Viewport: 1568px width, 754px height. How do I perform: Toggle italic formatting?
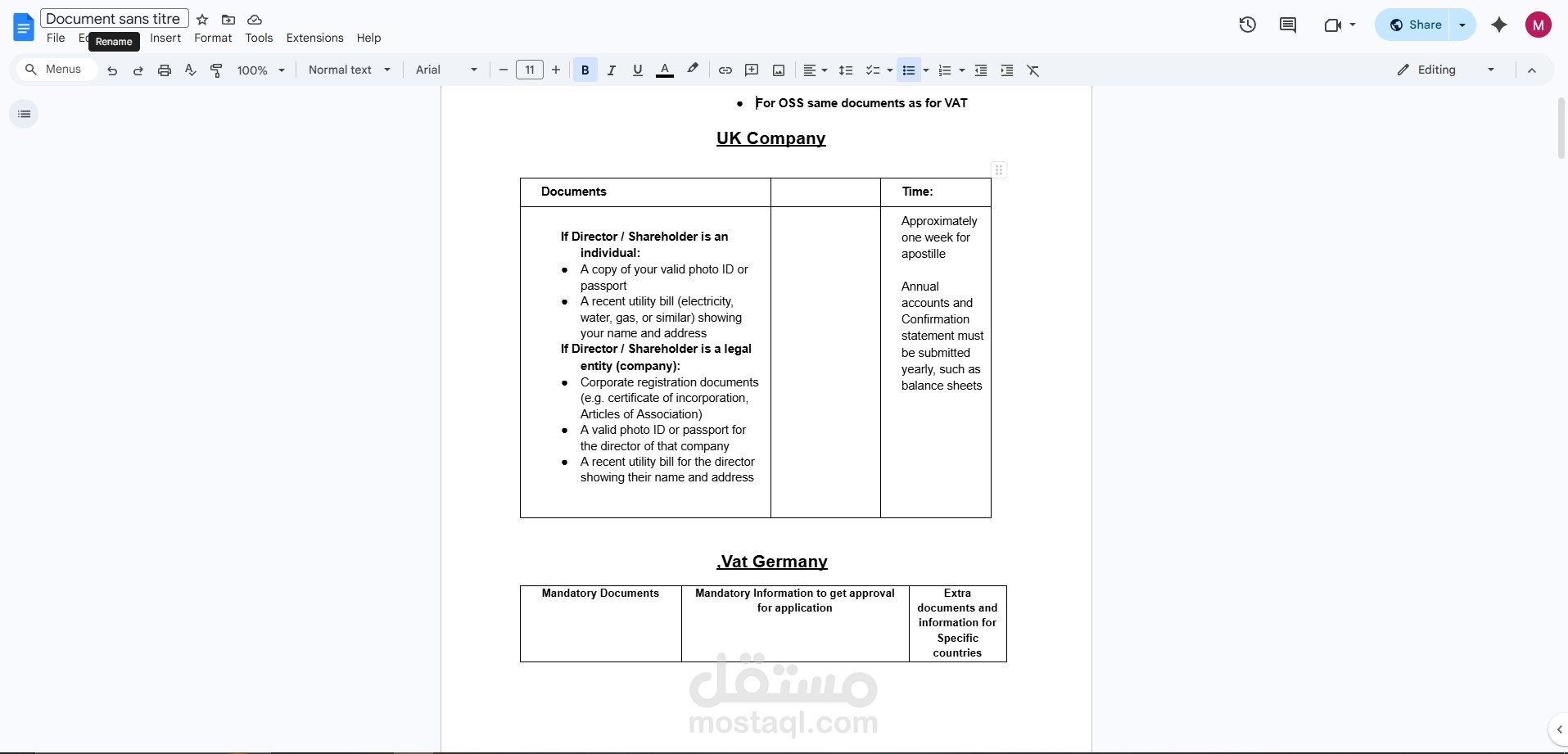click(611, 70)
